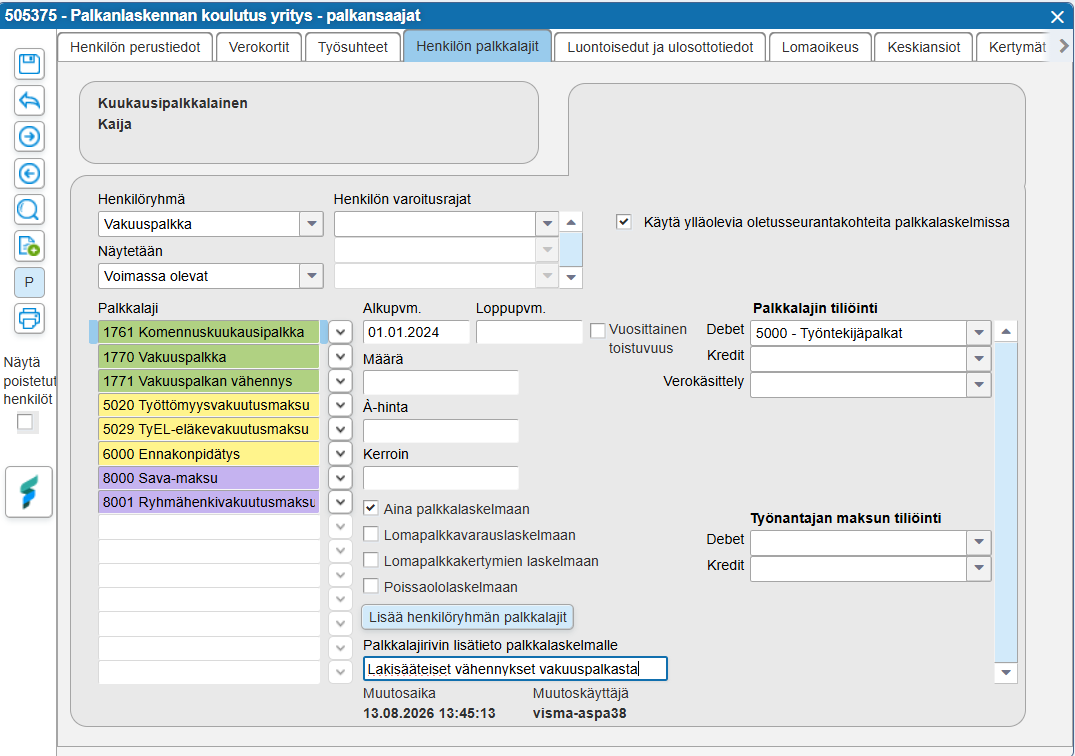This screenshot has height=756, width=1075.
Task: Click the printer icon
Action: coord(29,319)
